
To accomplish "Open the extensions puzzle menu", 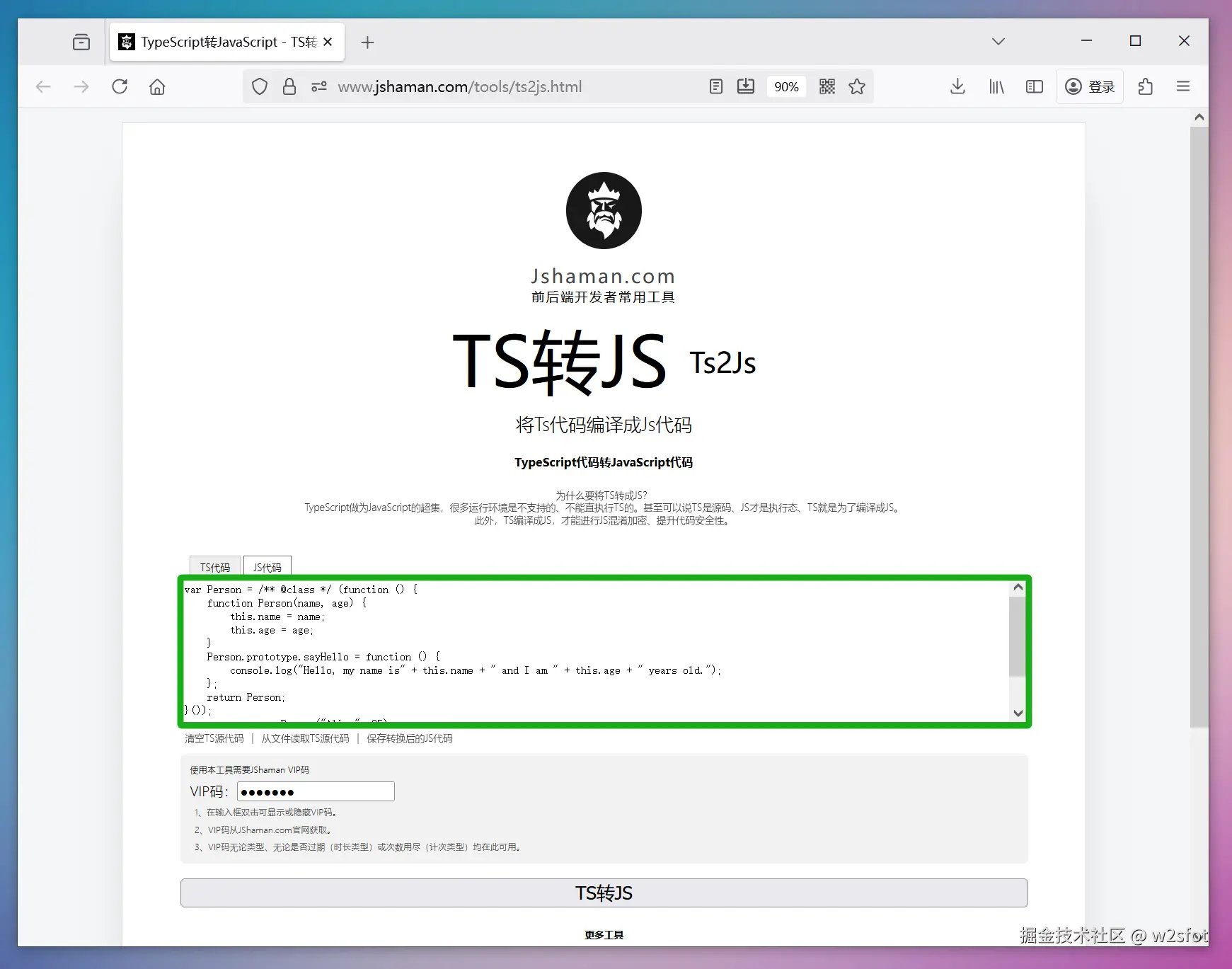I will pos(1146,86).
